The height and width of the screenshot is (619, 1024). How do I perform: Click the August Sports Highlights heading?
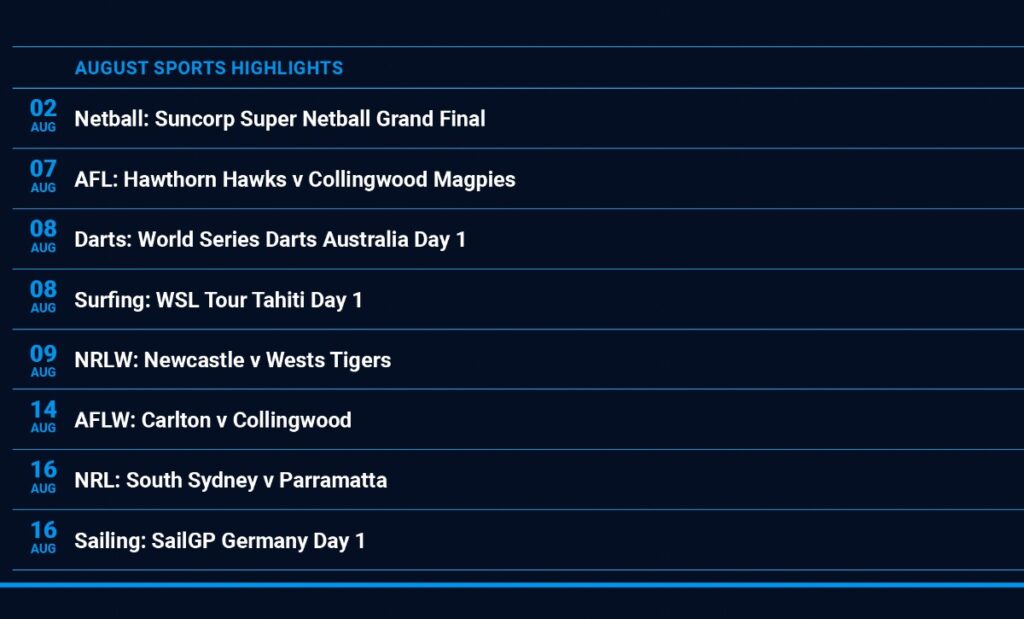click(x=208, y=68)
